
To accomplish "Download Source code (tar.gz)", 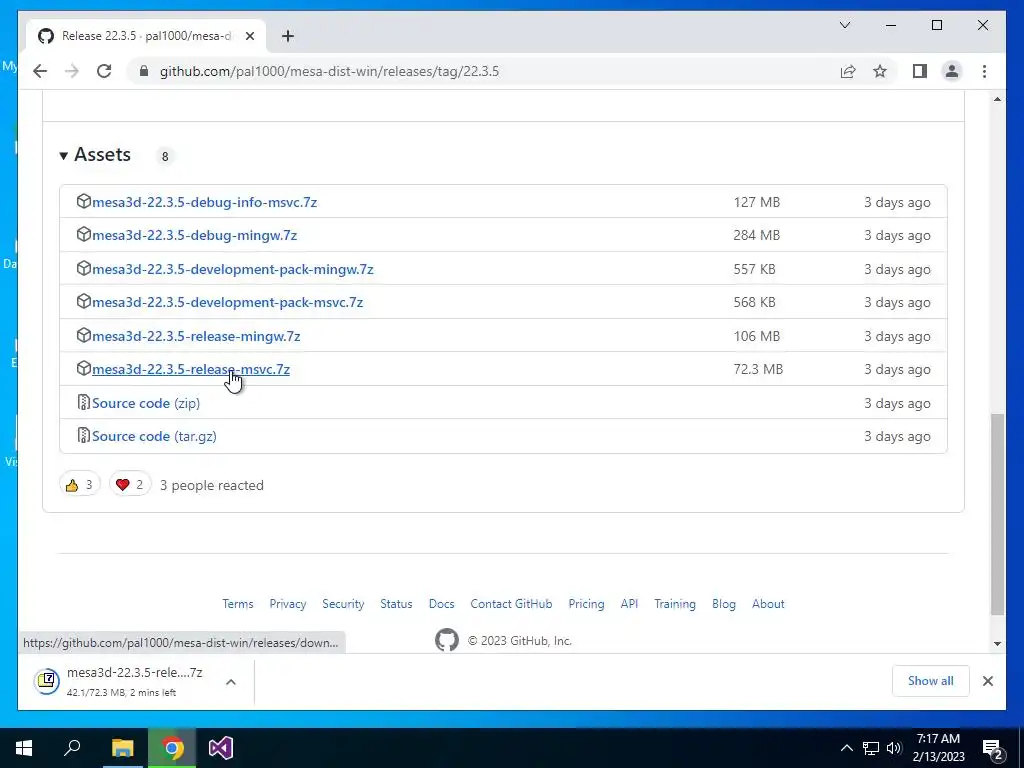I will [154, 436].
